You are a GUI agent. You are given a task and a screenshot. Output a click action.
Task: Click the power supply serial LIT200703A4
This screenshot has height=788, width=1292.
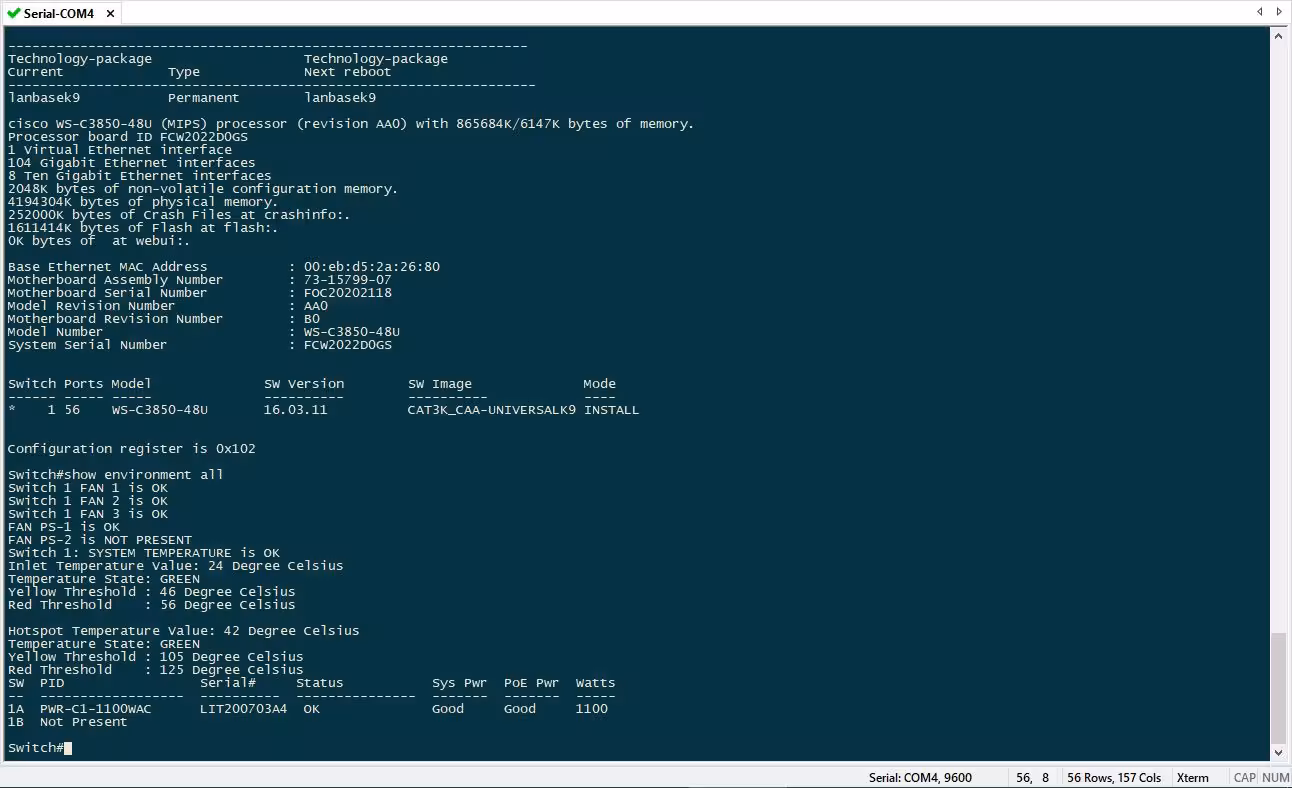[244, 709]
